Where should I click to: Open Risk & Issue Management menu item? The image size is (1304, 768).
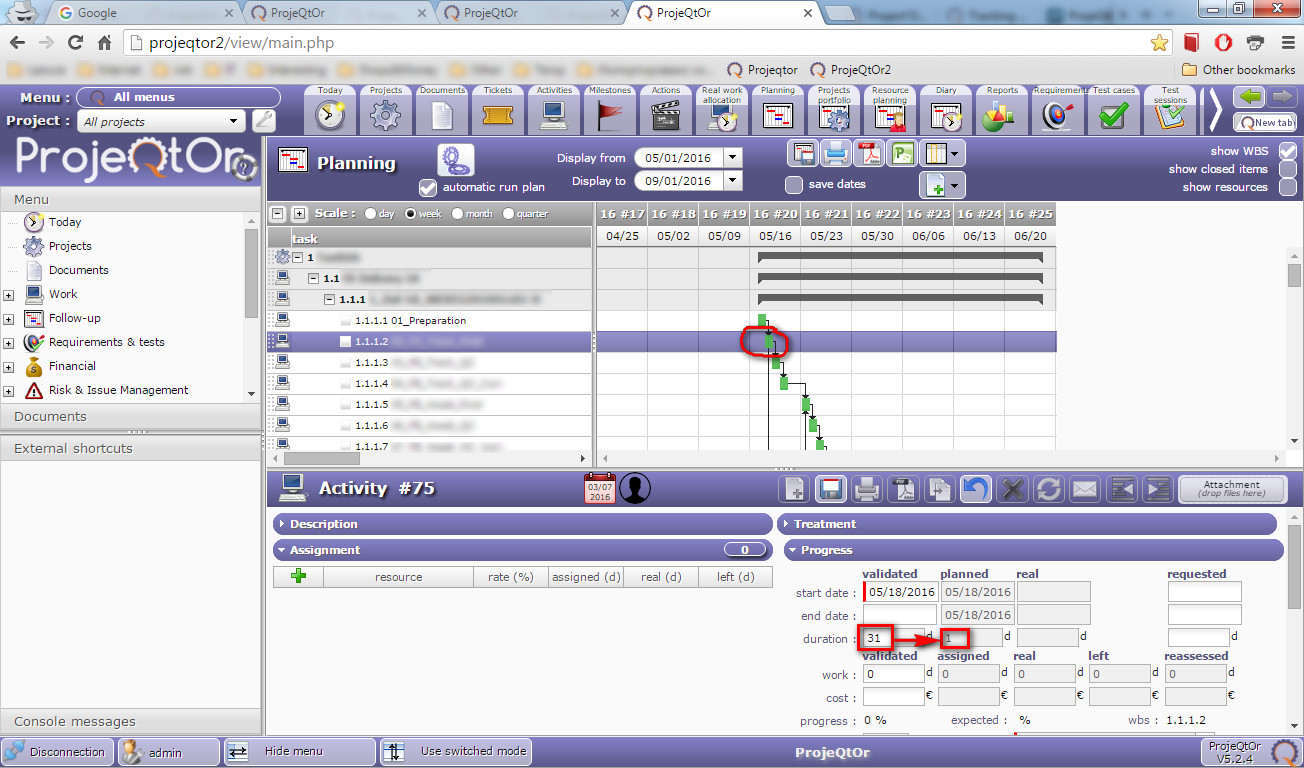[x=118, y=390]
